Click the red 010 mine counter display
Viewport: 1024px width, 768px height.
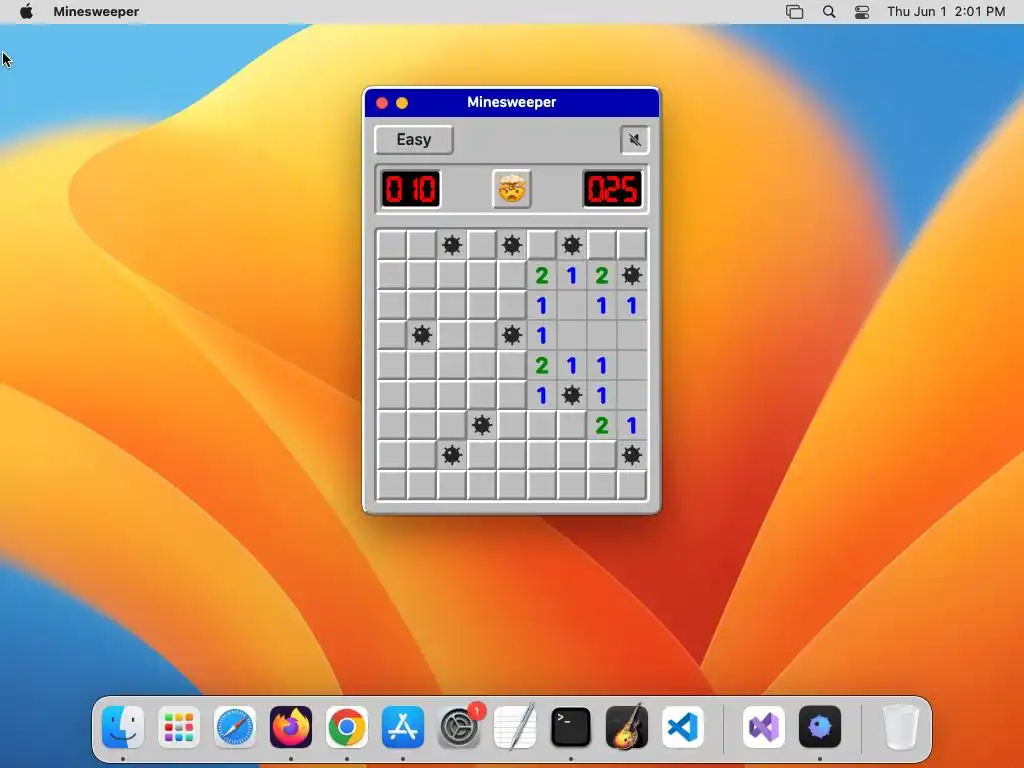tap(411, 189)
